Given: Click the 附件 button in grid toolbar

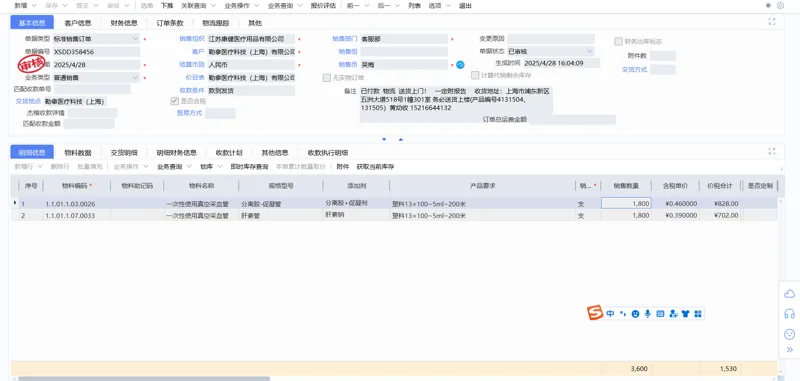Looking at the screenshot, I should click(343, 166).
